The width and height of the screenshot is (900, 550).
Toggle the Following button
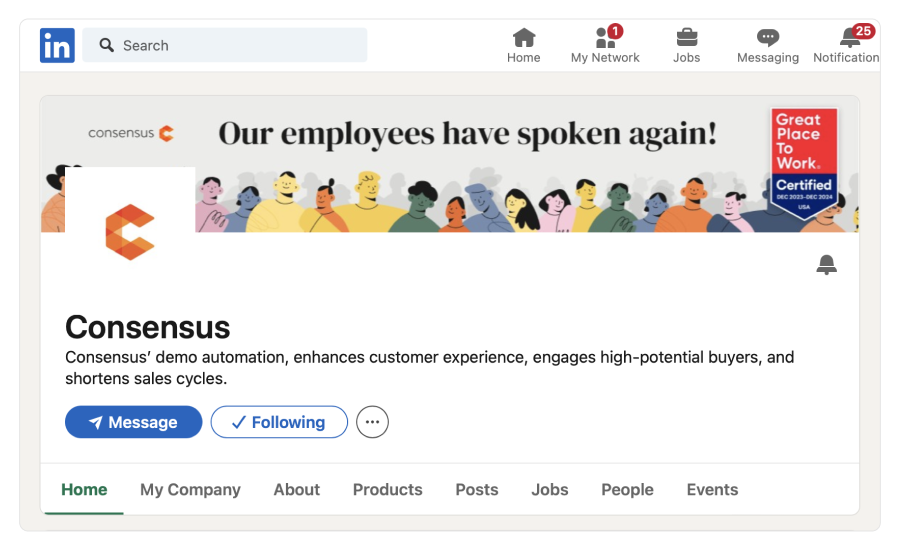pyautogui.click(x=279, y=422)
